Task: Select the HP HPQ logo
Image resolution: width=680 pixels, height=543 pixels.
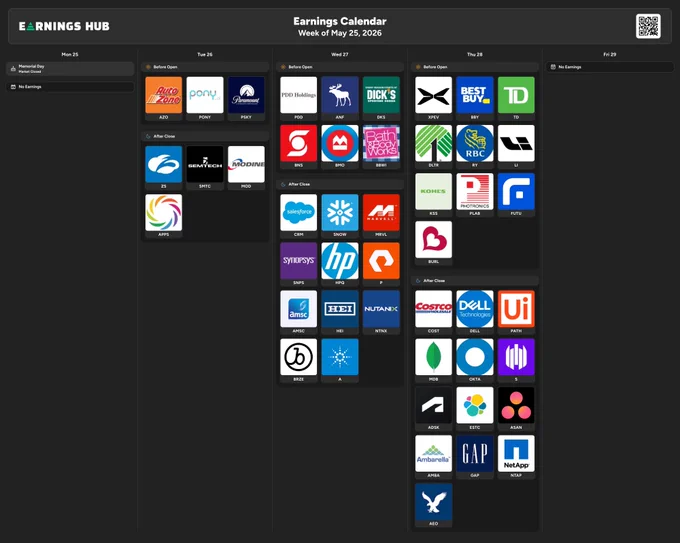Action: [340, 260]
